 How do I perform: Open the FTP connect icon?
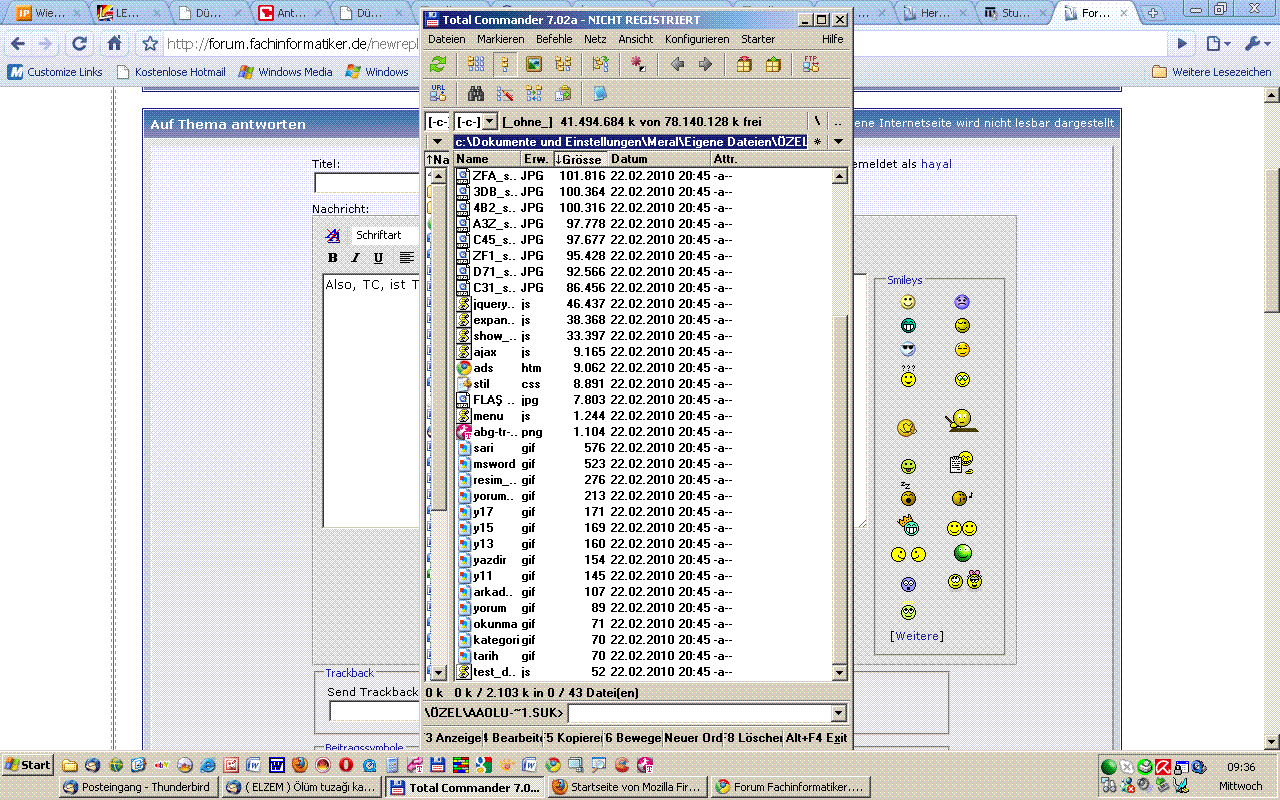pyautogui.click(x=811, y=64)
